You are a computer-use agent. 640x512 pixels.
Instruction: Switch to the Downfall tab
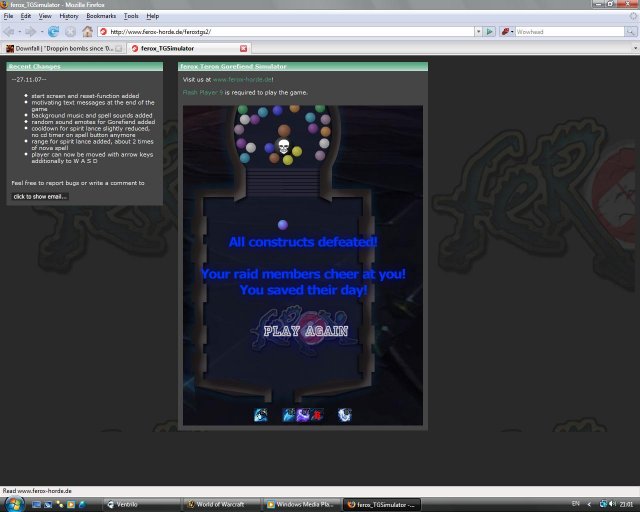tap(64, 48)
